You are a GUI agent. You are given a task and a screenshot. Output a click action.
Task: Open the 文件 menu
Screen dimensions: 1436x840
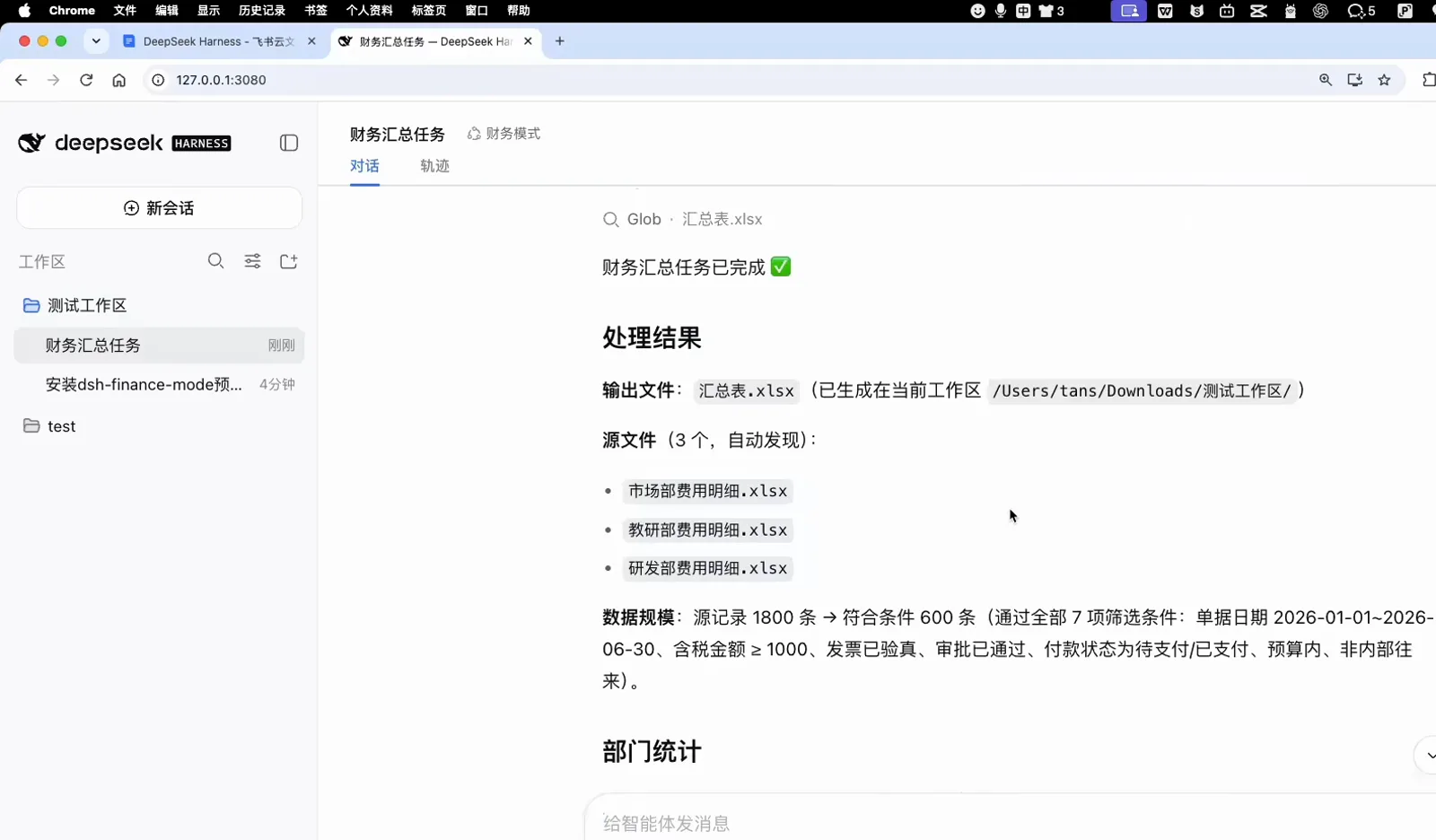click(125, 11)
